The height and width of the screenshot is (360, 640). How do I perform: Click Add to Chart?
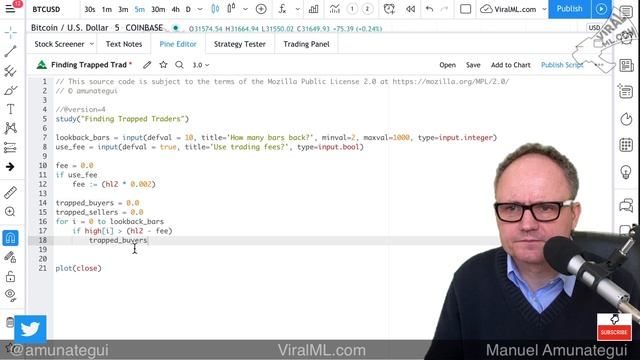point(511,65)
